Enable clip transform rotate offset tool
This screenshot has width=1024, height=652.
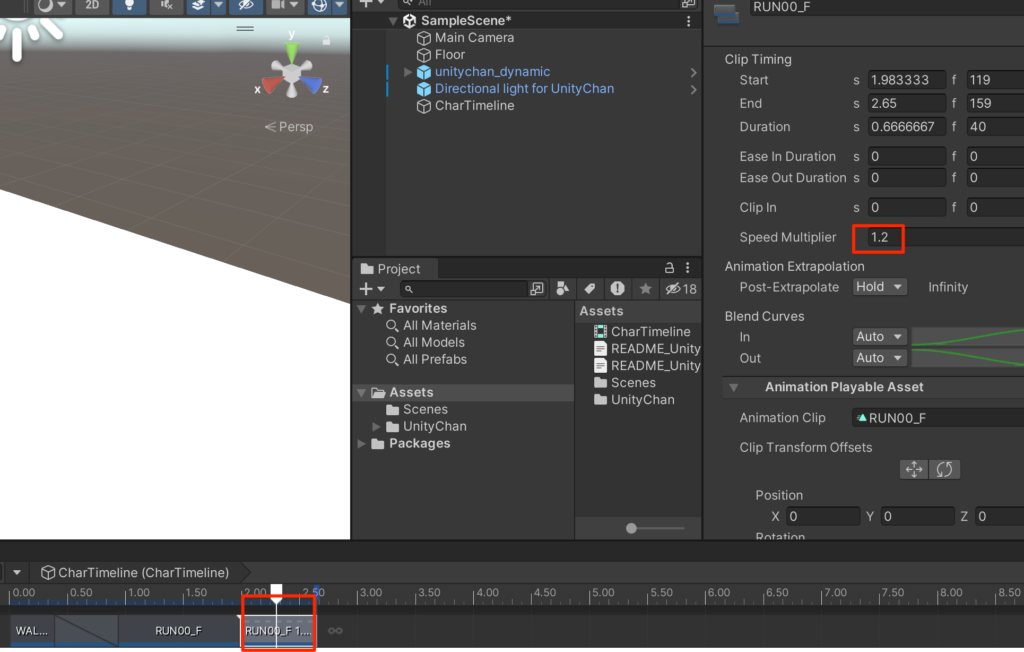(944, 469)
